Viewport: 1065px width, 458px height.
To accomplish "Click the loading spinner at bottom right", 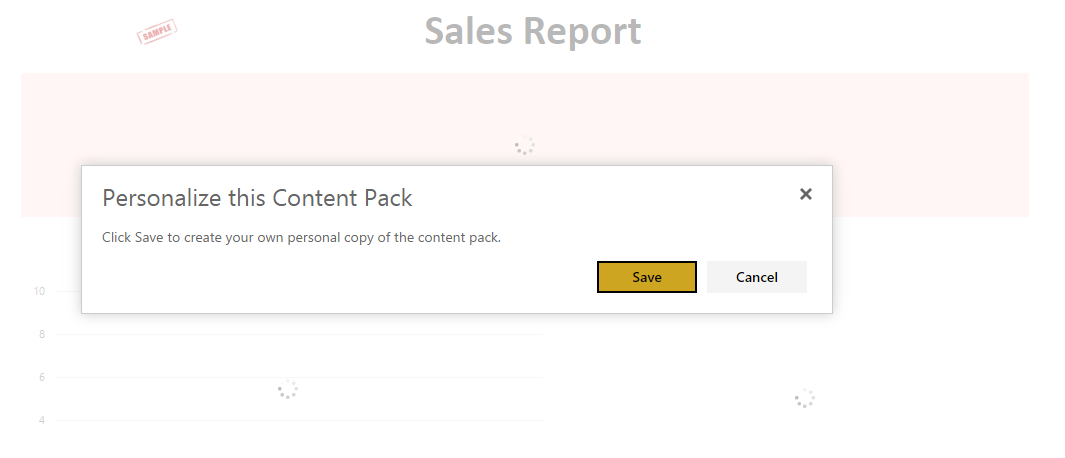I will coord(805,398).
